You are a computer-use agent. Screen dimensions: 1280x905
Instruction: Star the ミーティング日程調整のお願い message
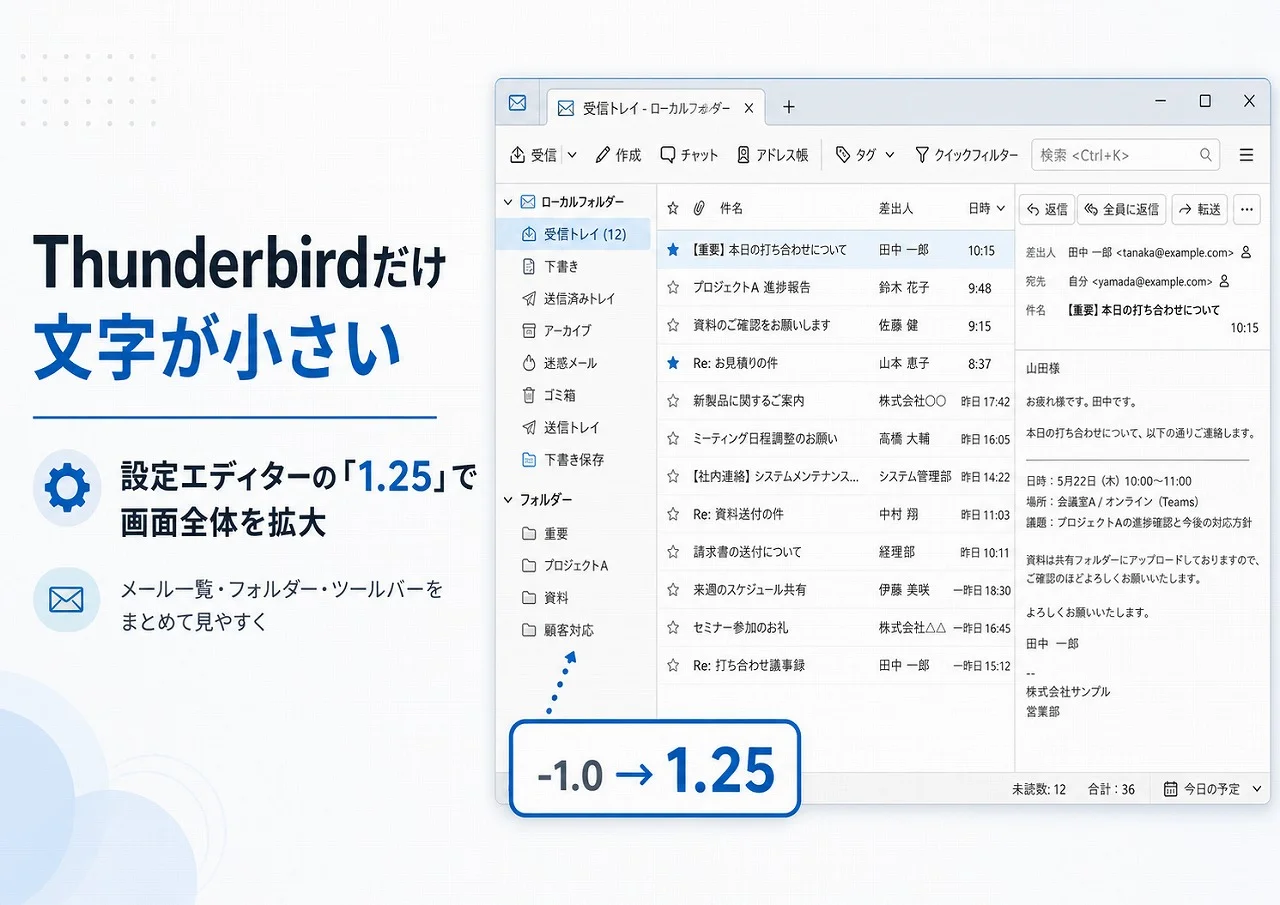(x=673, y=439)
